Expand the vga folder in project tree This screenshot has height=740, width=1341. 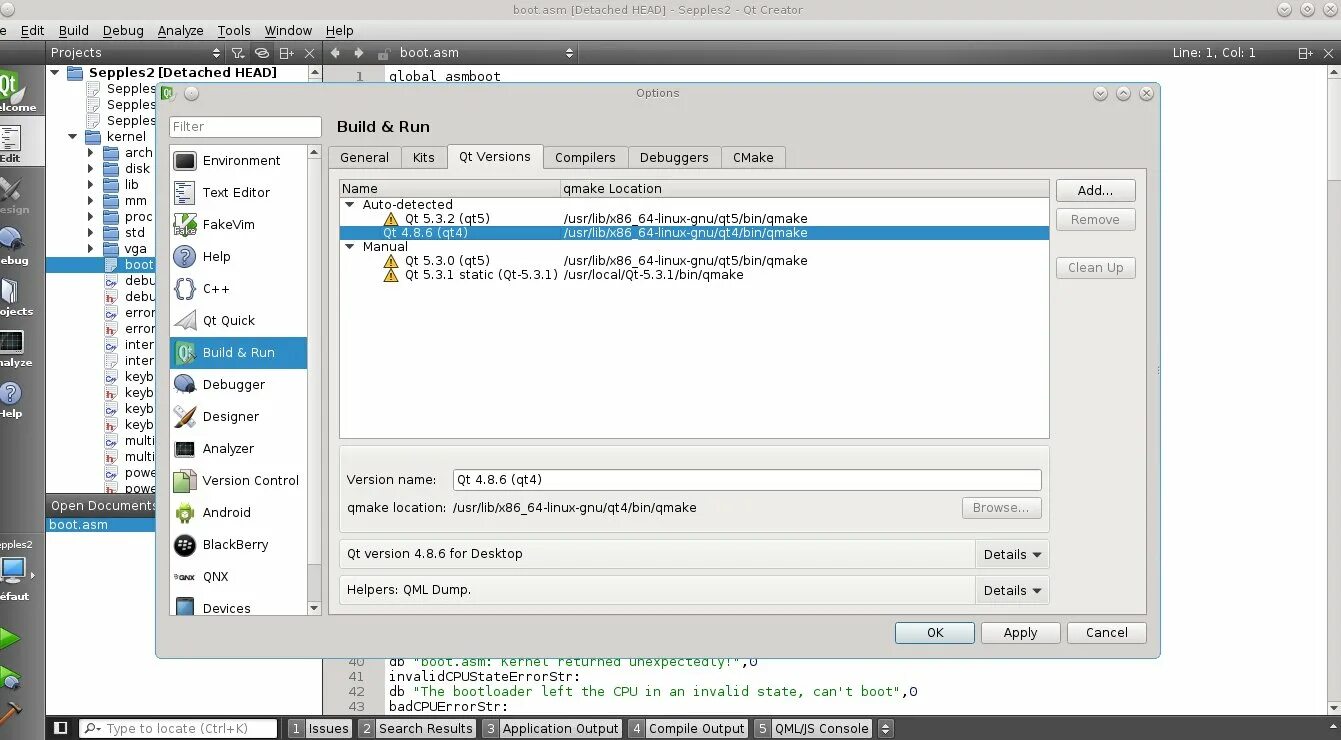[90, 249]
